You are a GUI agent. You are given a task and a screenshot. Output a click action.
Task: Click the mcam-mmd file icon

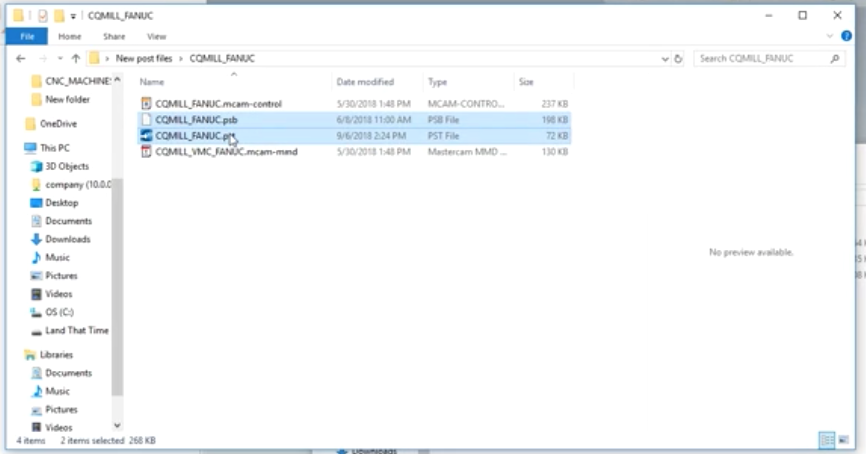click(146, 152)
